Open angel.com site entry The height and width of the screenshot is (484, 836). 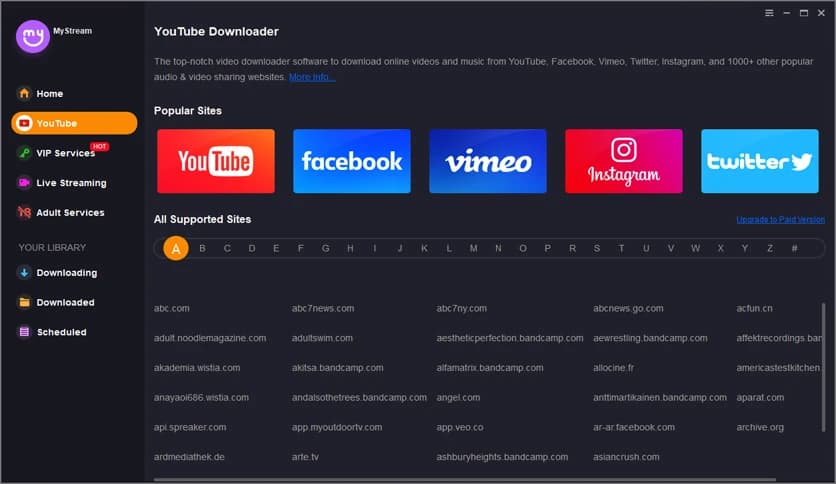tap(458, 398)
